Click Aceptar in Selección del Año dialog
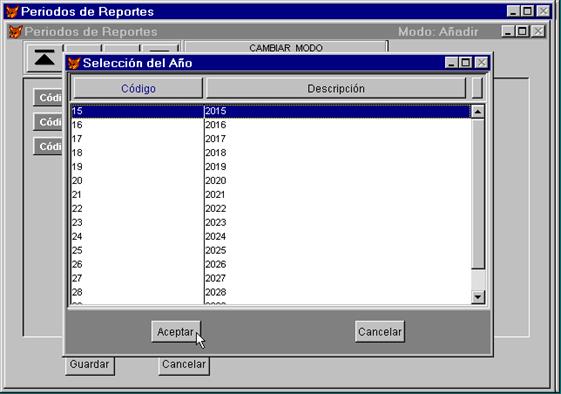The image size is (561, 394). [176, 331]
